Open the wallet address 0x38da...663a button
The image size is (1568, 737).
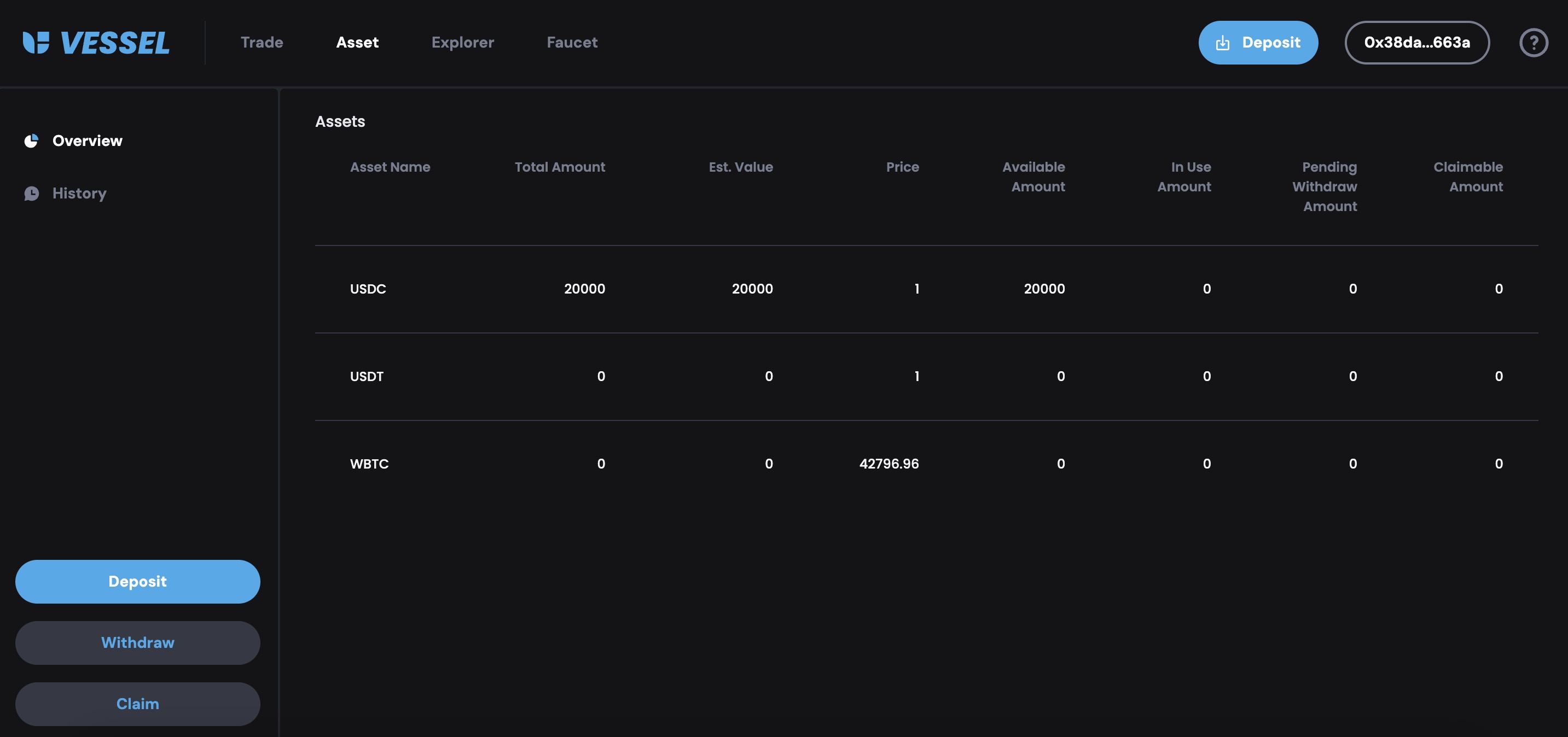pyautogui.click(x=1416, y=43)
